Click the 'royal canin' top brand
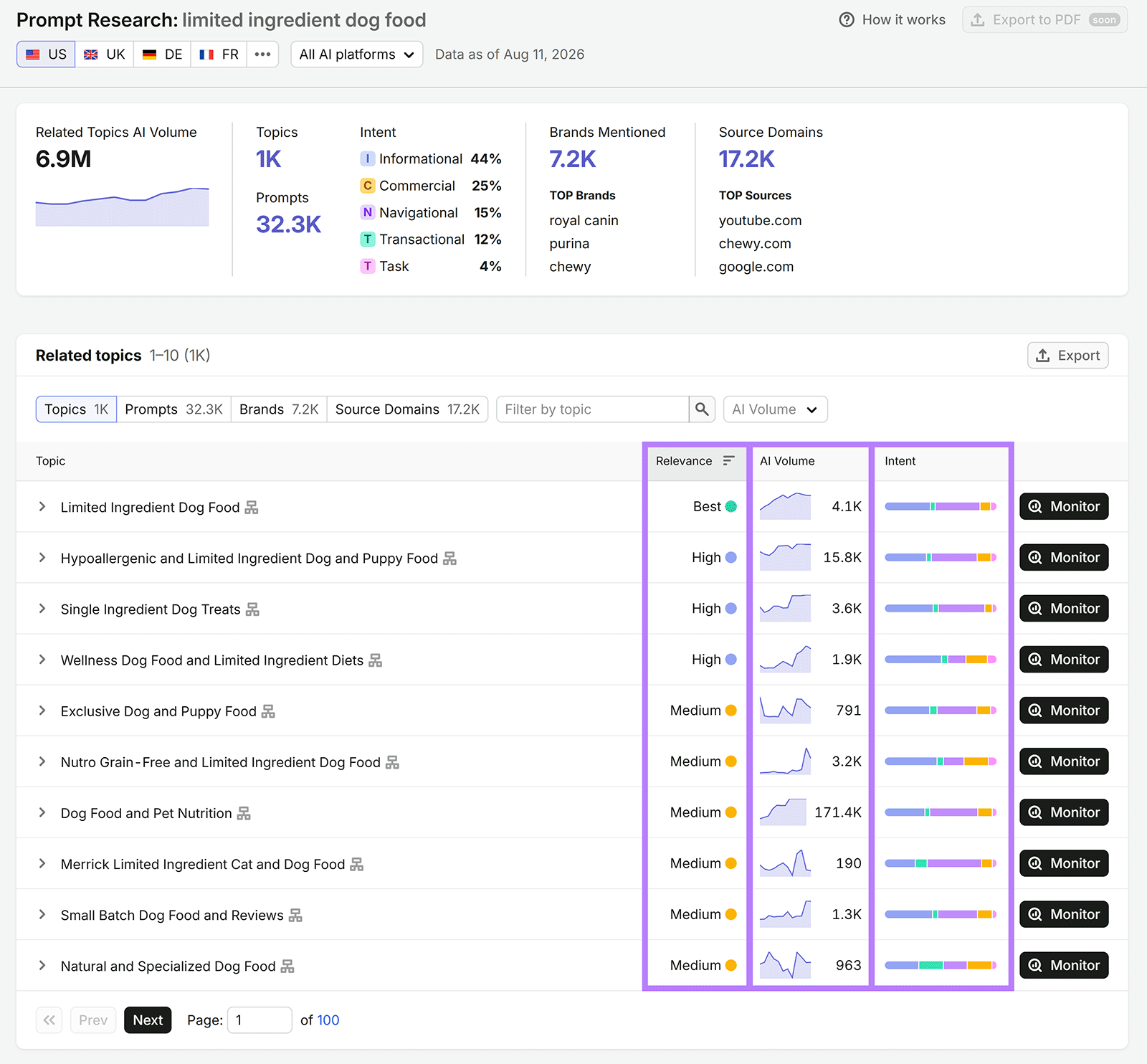1147x1064 pixels. 584,221
